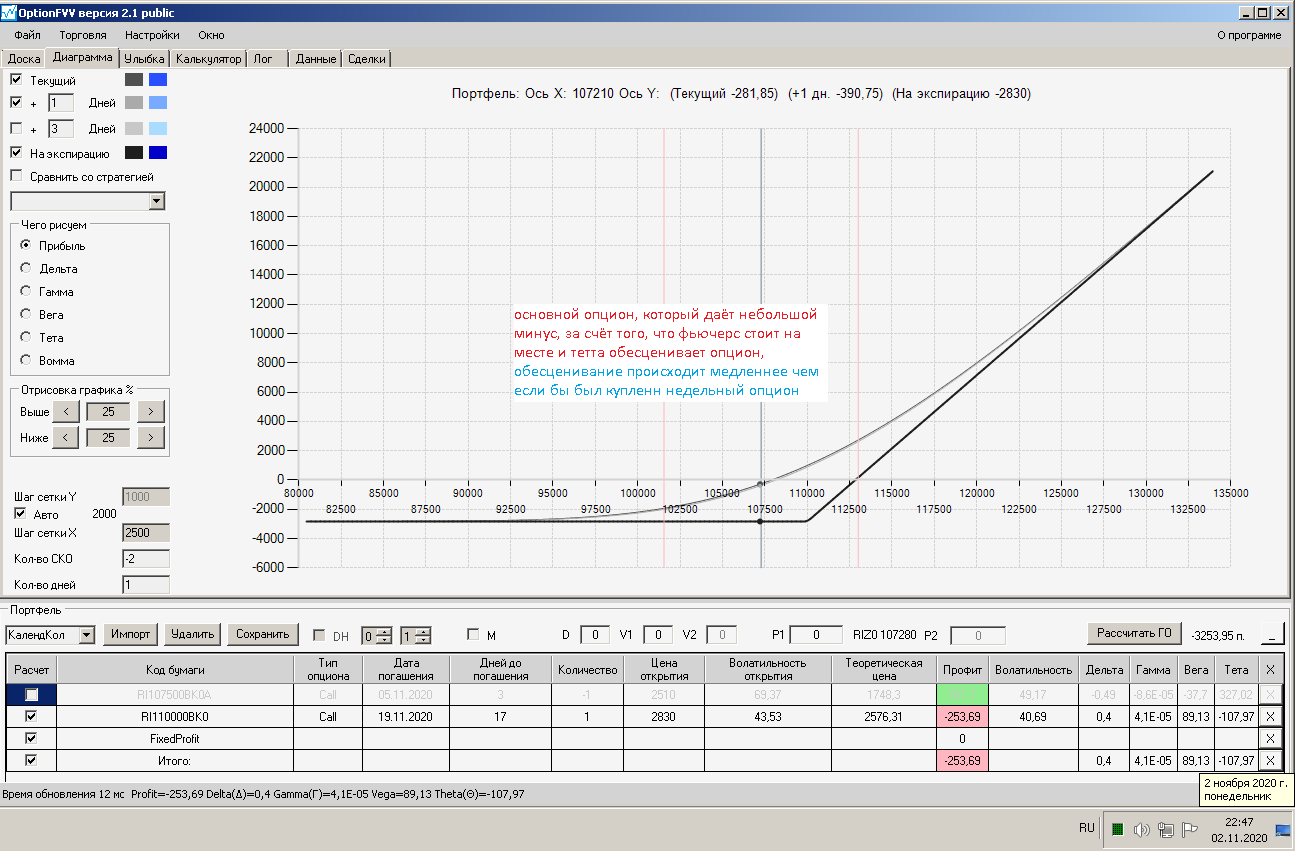Decrease the Ниже chart range percent
Image resolution: width=1295 pixels, height=851 pixels.
(x=65, y=437)
